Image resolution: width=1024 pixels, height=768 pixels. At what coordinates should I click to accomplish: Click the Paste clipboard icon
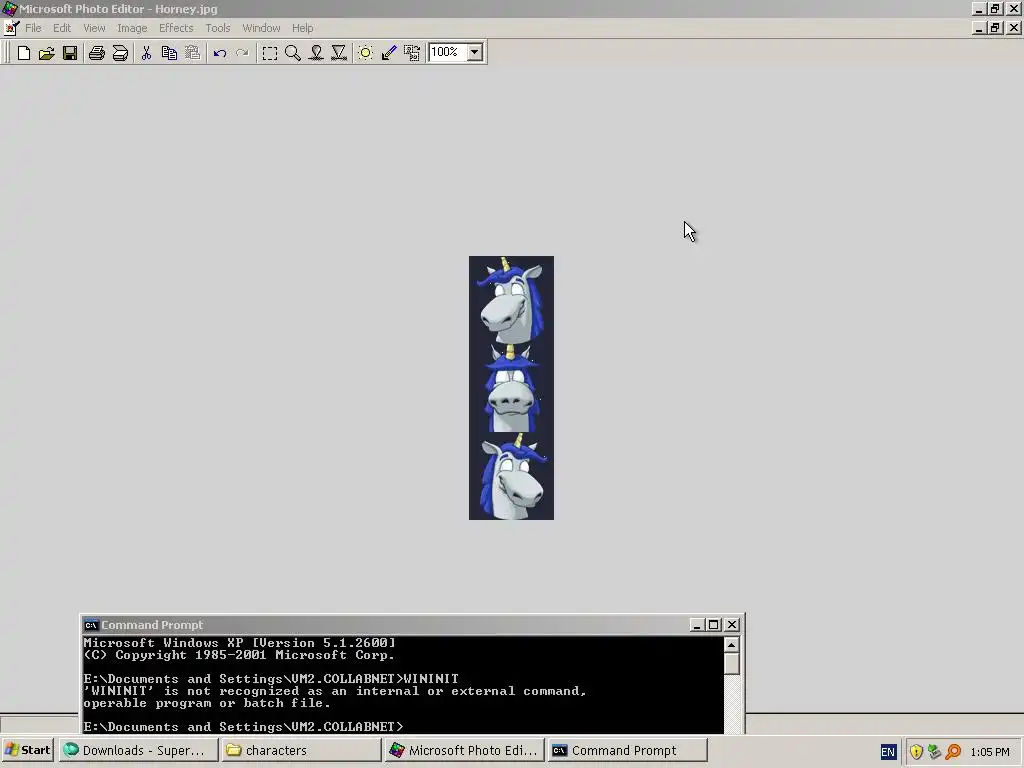193,53
